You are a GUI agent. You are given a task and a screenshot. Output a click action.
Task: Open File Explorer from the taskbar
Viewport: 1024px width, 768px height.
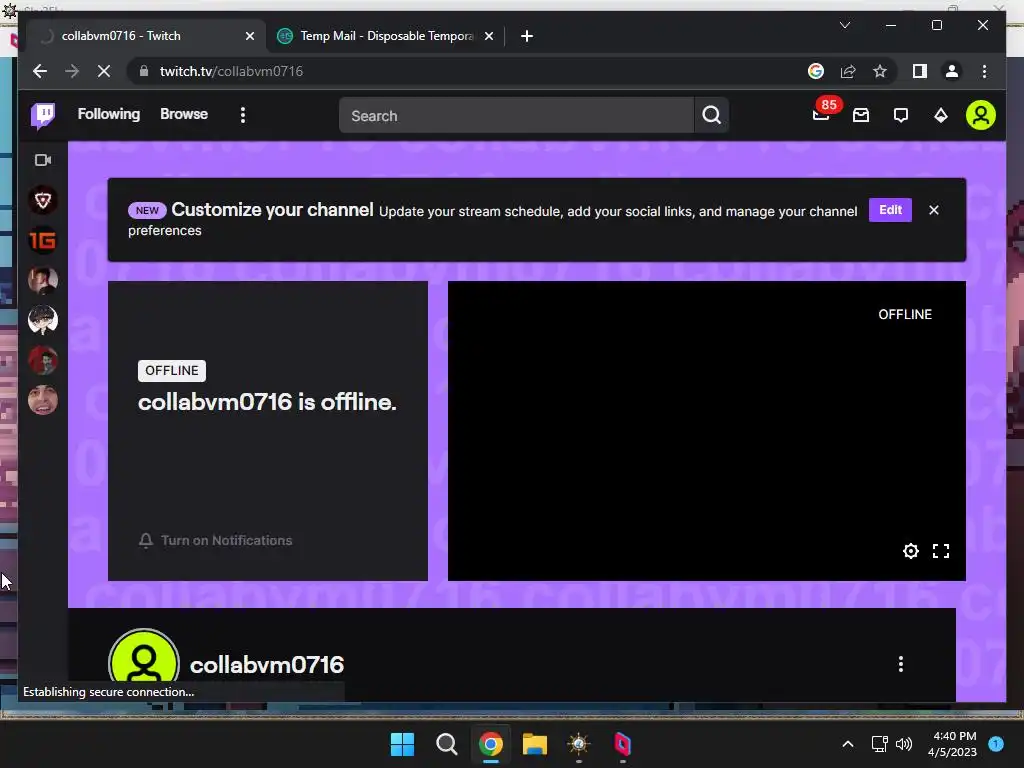(x=534, y=744)
